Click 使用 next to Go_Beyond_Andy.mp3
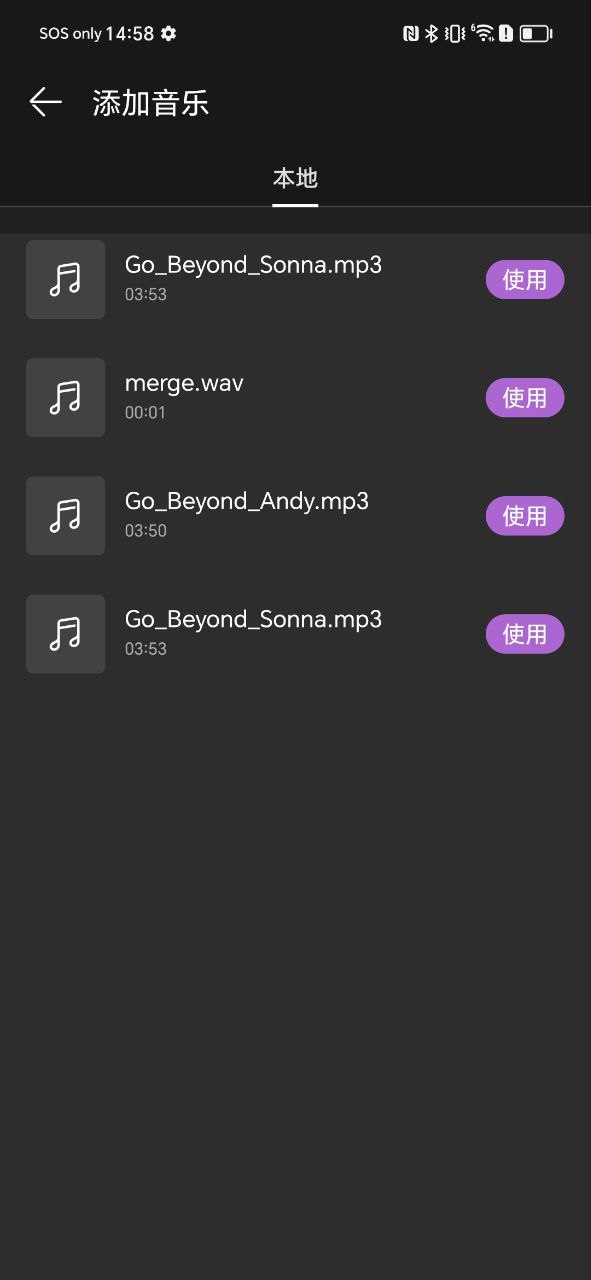 [525, 516]
